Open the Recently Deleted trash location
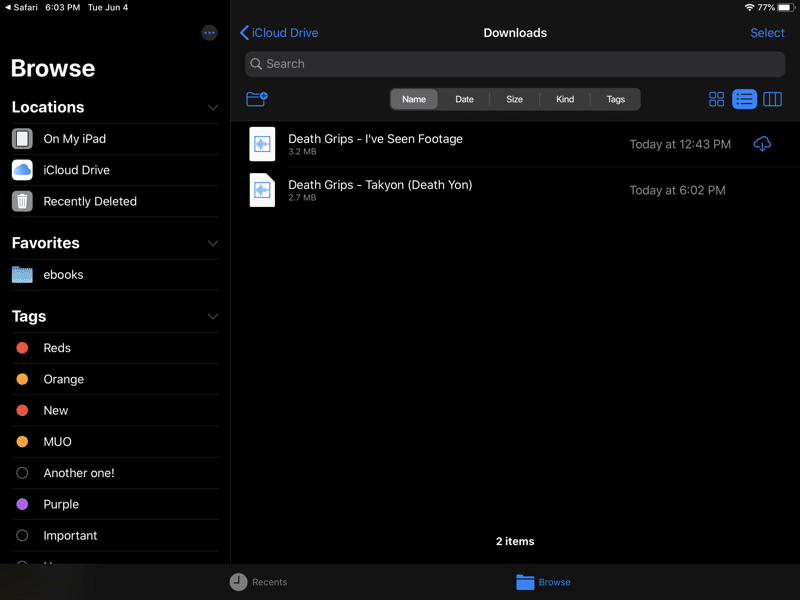The width and height of the screenshot is (800, 600). (x=90, y=201)
